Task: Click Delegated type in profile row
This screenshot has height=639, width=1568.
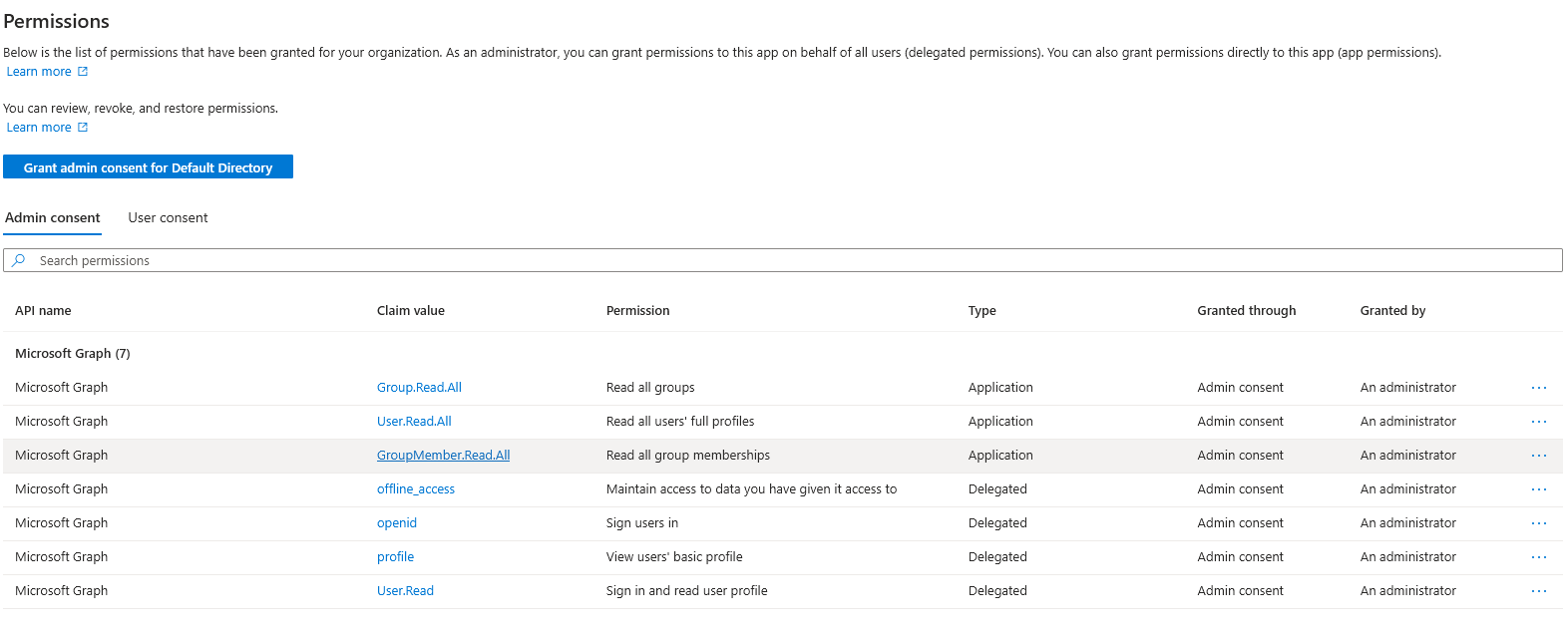Action: coord(997,557)
